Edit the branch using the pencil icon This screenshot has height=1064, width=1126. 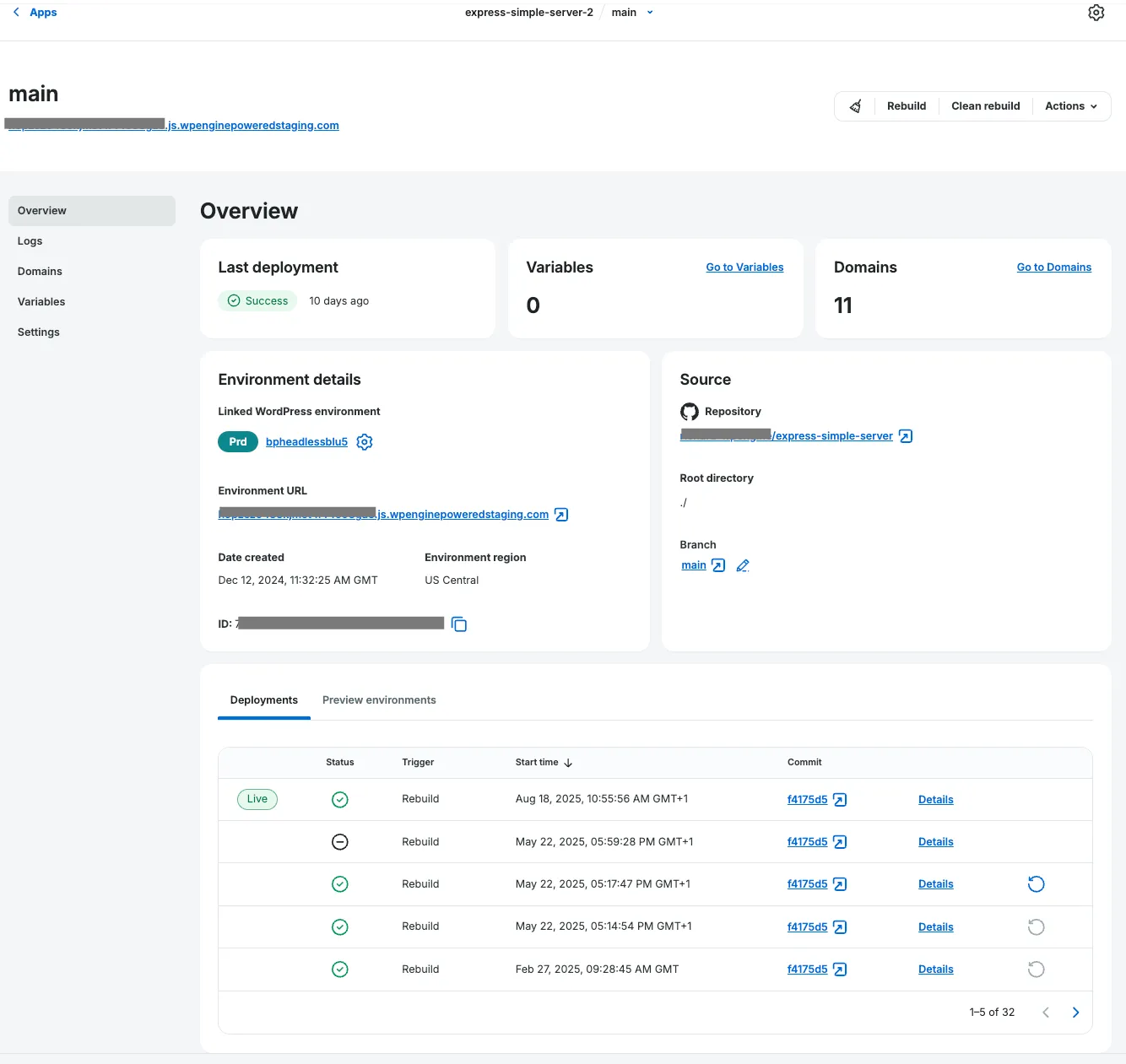click(743, 565)
